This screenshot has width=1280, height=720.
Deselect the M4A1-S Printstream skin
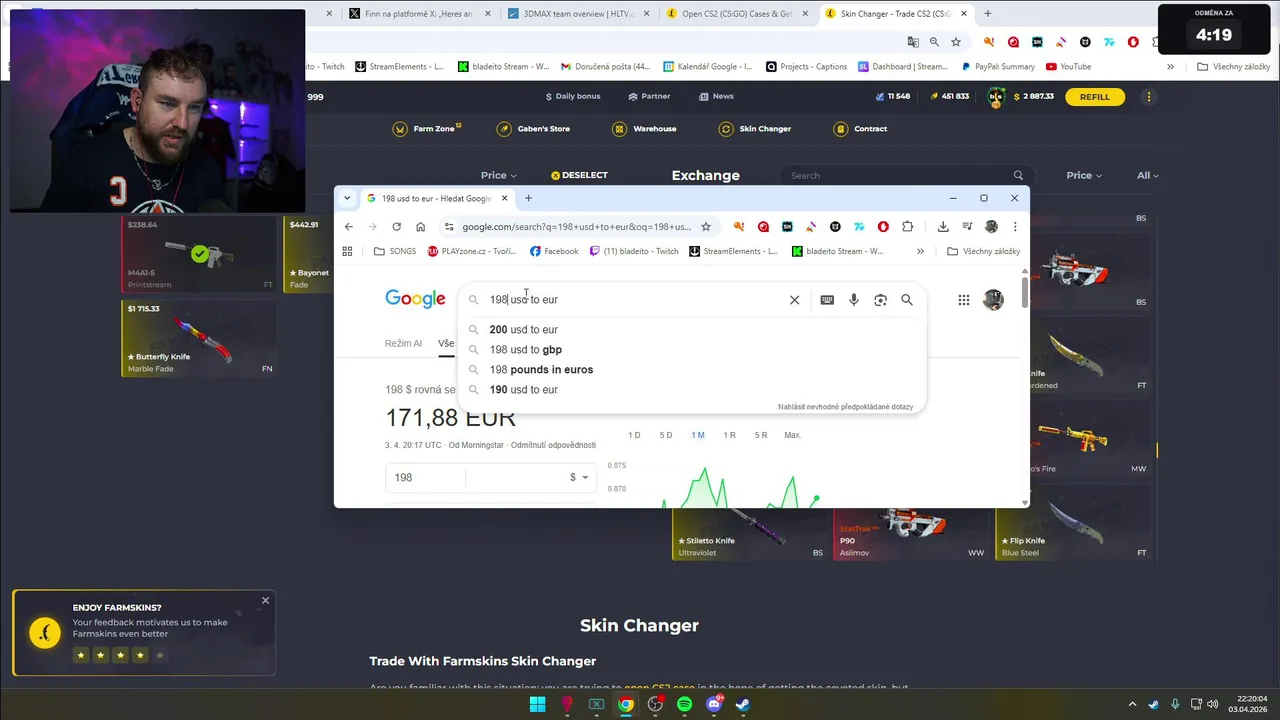tap(200, 254)
